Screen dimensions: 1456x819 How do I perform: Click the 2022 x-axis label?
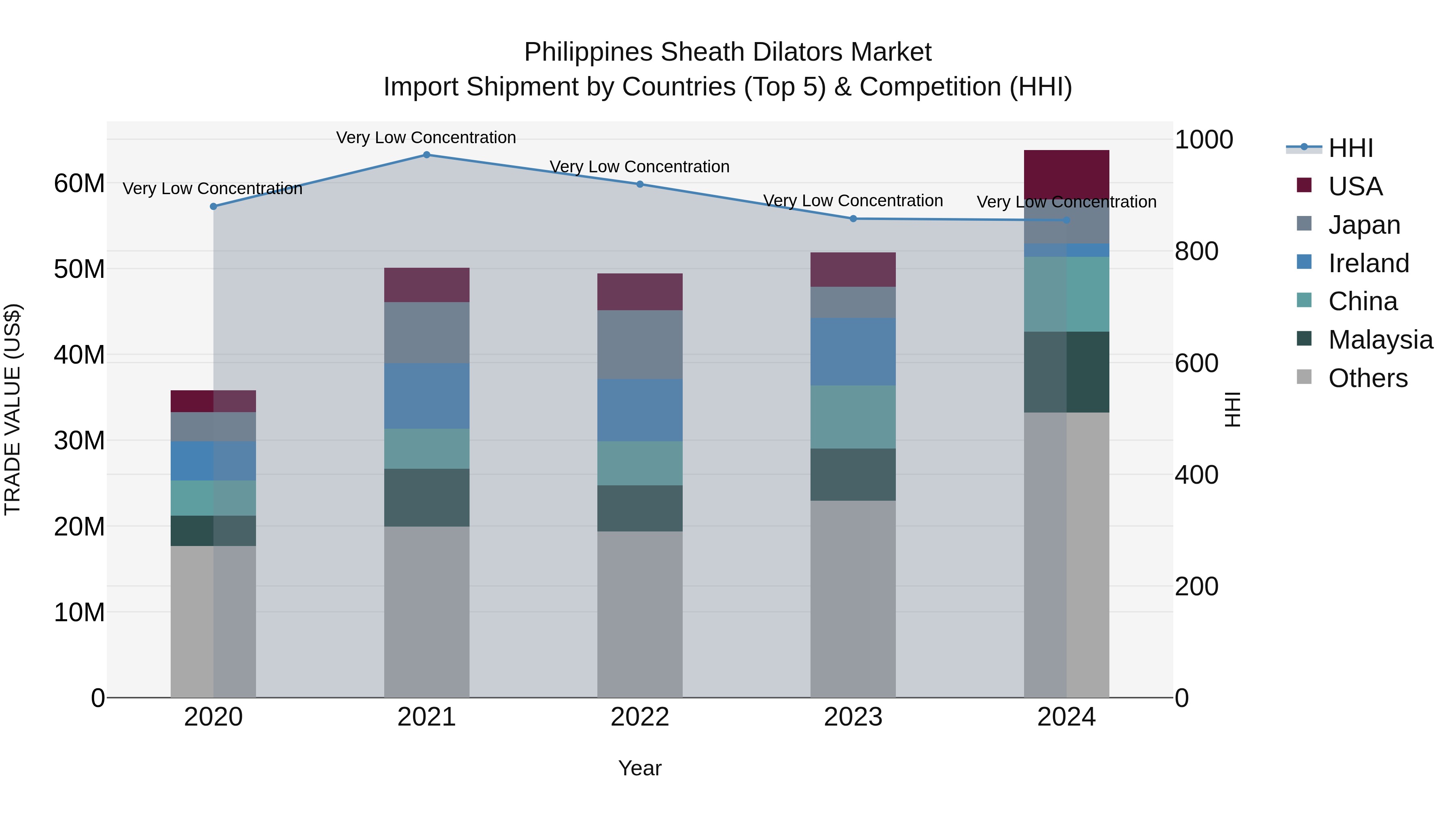(640, 717)
